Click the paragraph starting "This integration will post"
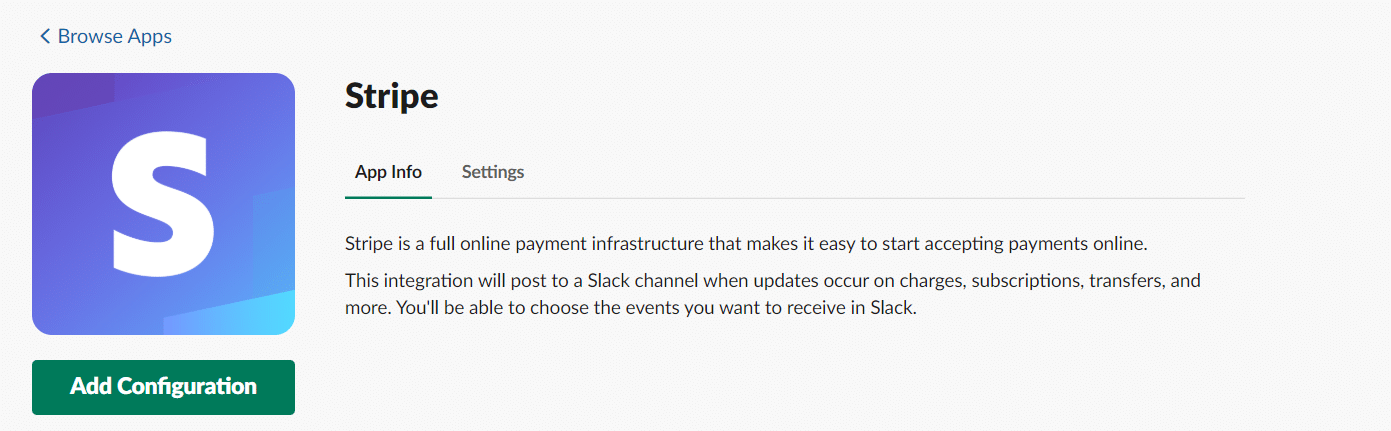This screenshot has width=1391, height=431. pos(772,294)
